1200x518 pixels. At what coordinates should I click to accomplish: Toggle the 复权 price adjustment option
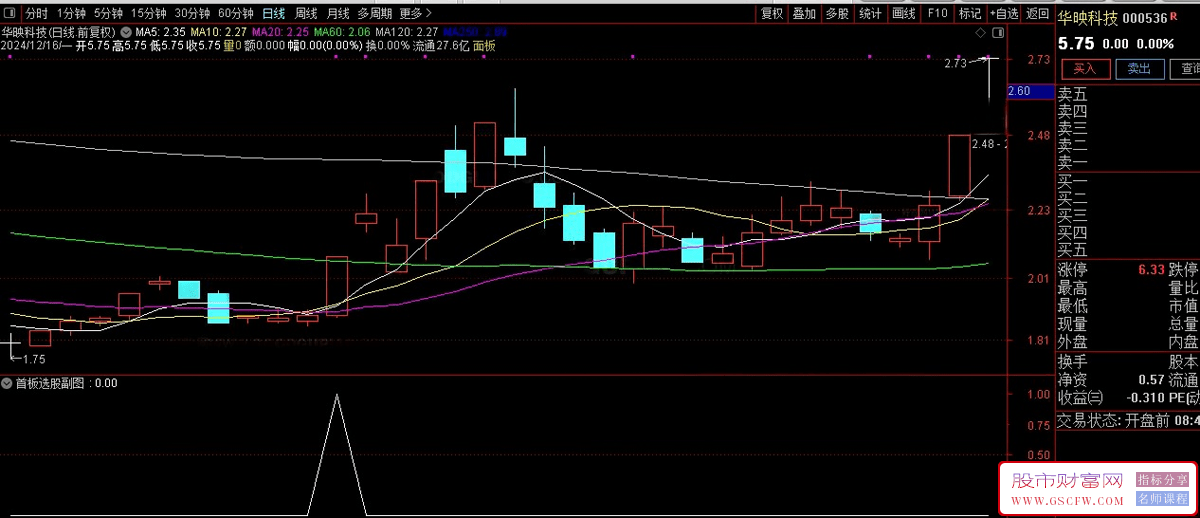point(772,14)
